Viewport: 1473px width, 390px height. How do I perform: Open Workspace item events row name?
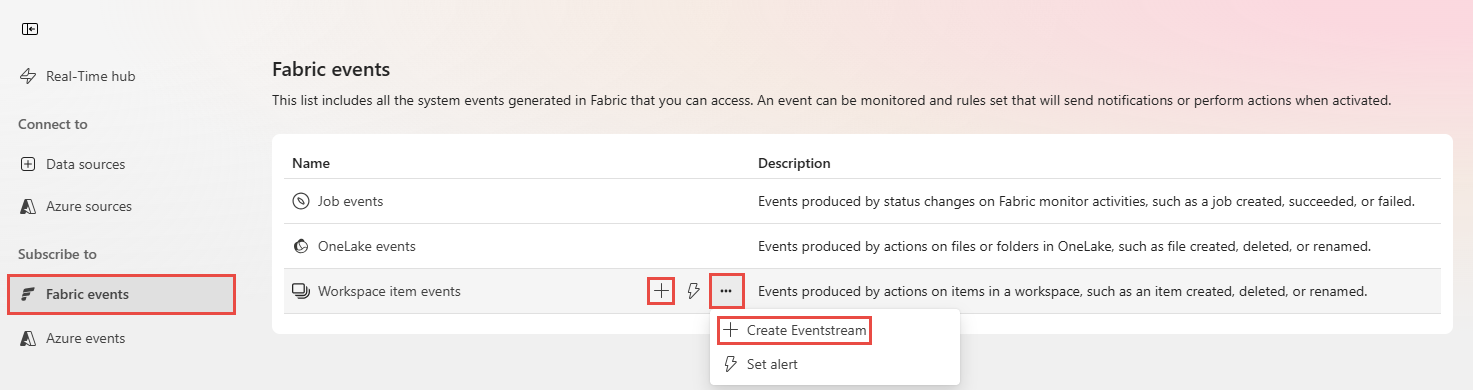[x=390, y=291]
